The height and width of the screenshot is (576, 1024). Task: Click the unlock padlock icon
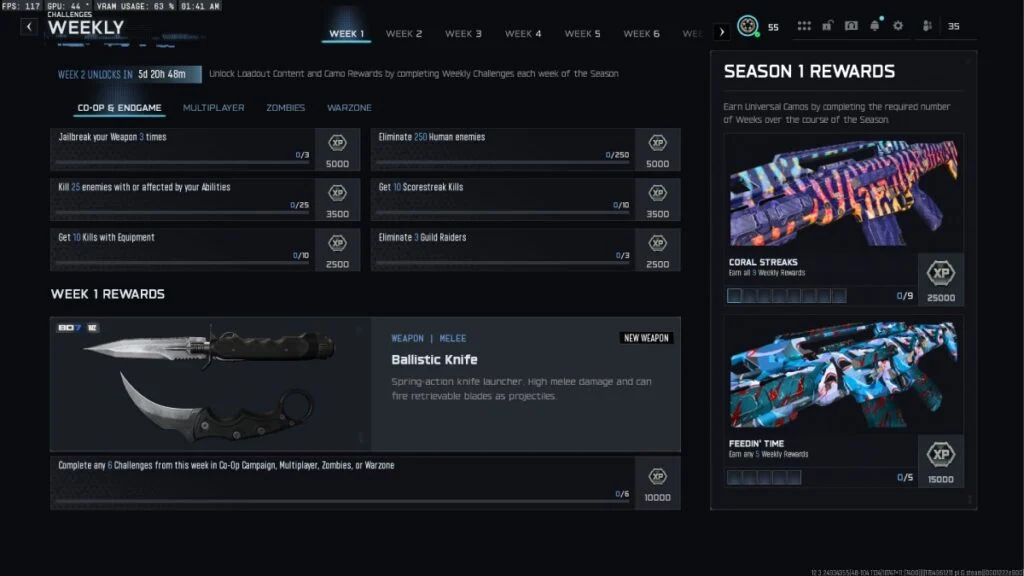point(828,26)
